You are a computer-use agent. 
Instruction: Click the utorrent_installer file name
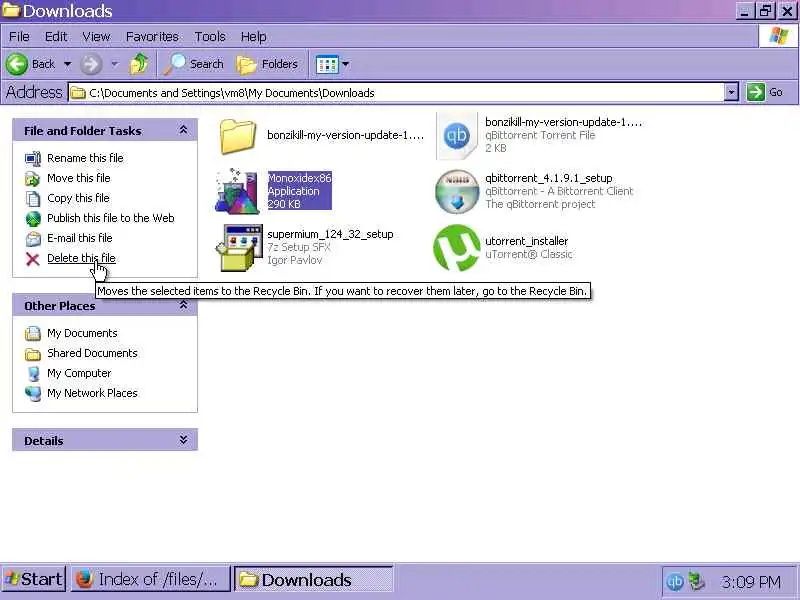[527, 241]
